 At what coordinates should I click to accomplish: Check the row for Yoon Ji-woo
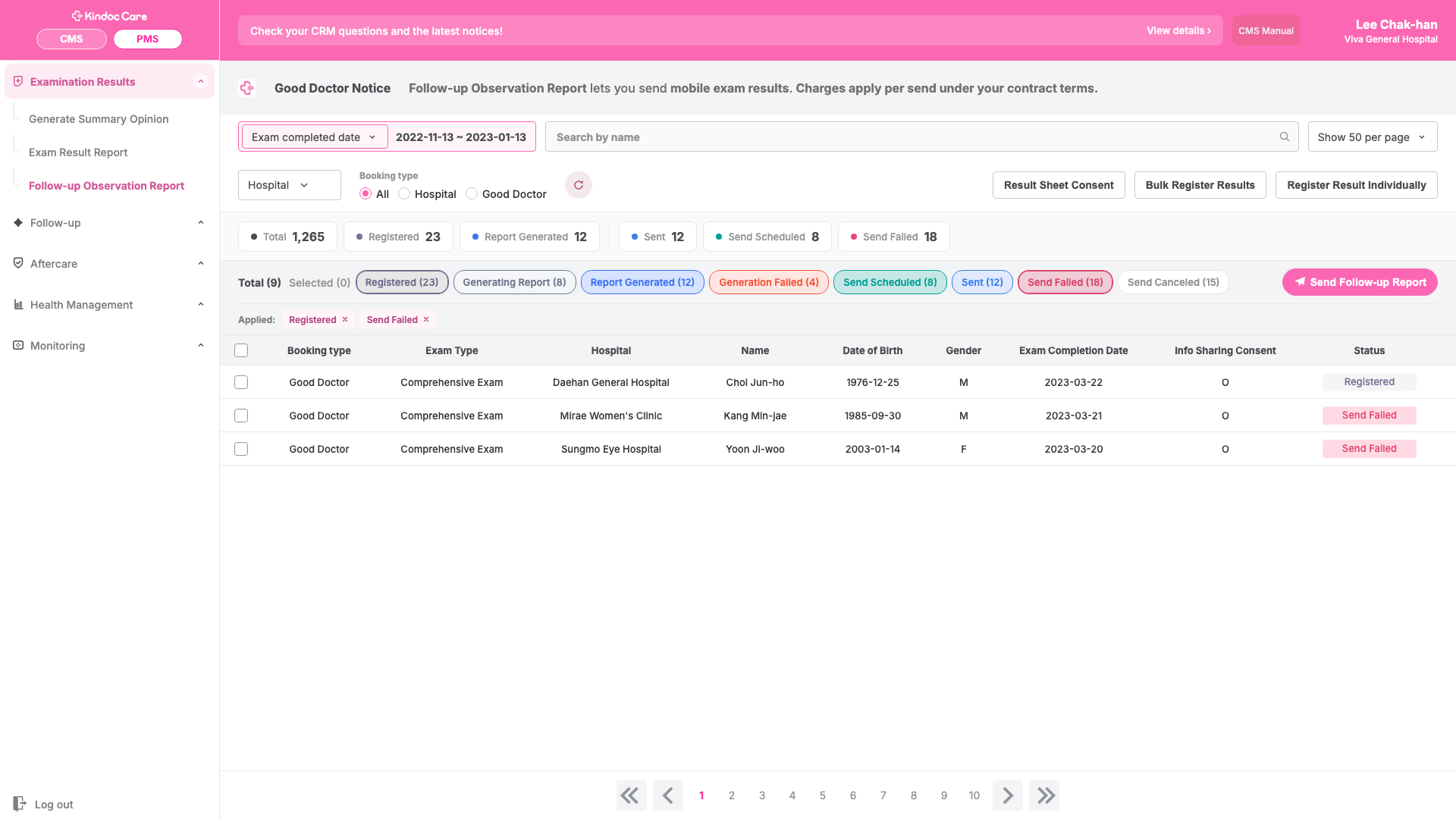(241, 449)
